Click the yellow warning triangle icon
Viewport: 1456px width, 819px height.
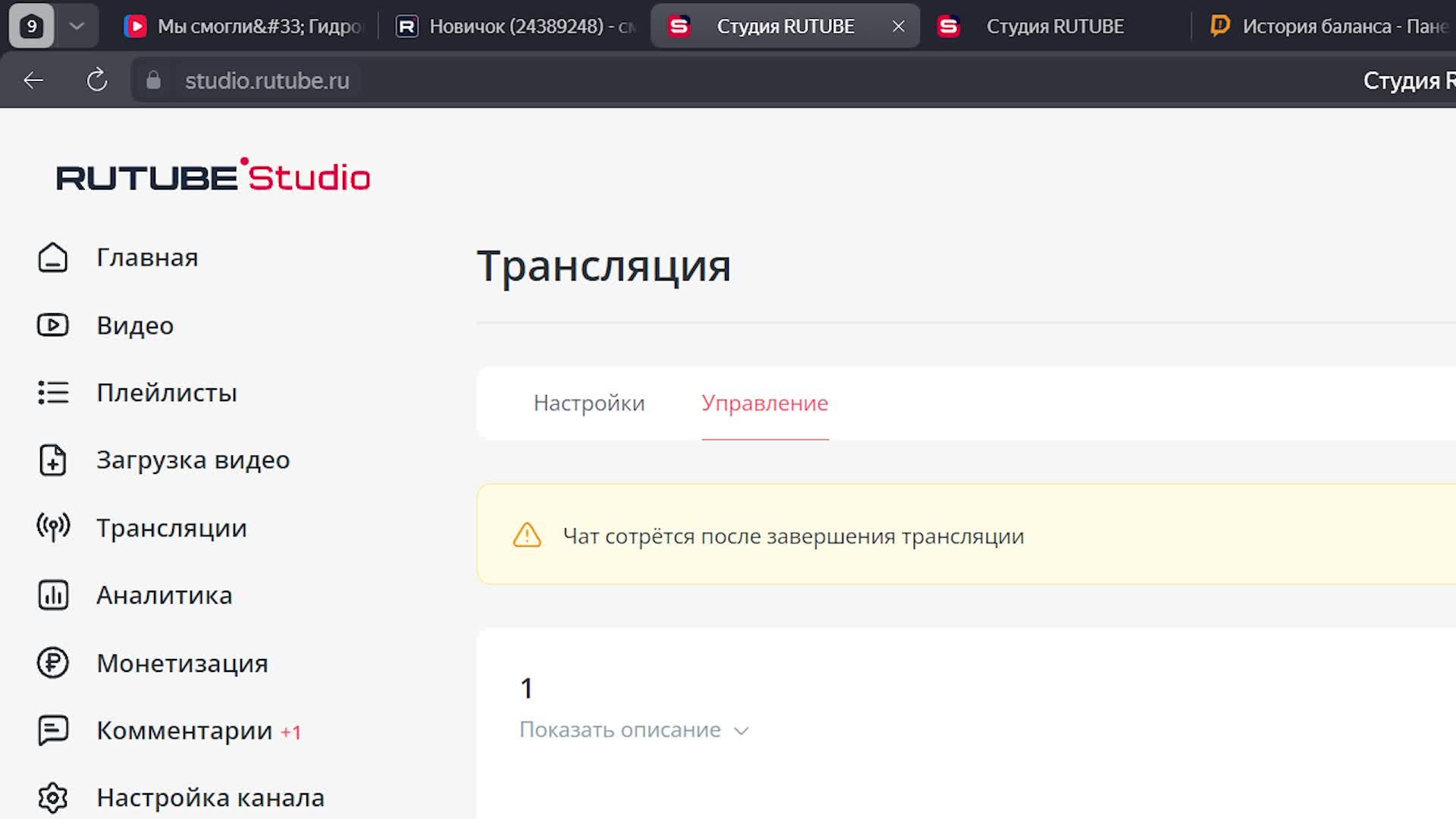click(527, 535)
